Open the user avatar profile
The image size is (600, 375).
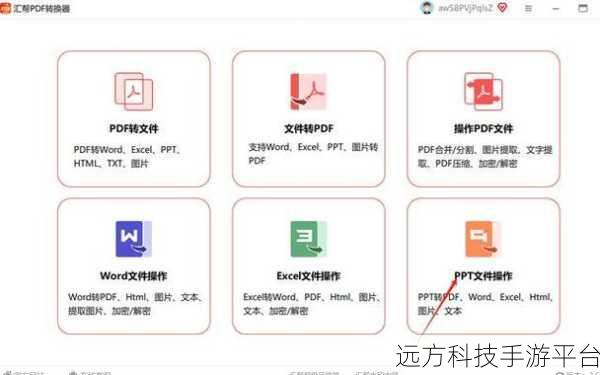[x=427, y=8]
